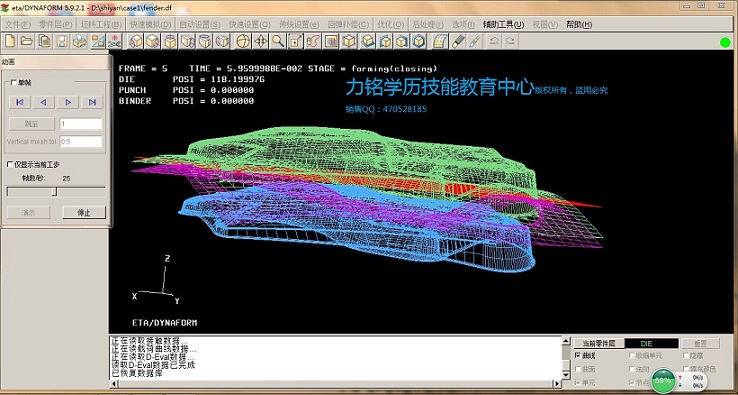Click the first cube rotation icon after red-star

coord(136,41)
